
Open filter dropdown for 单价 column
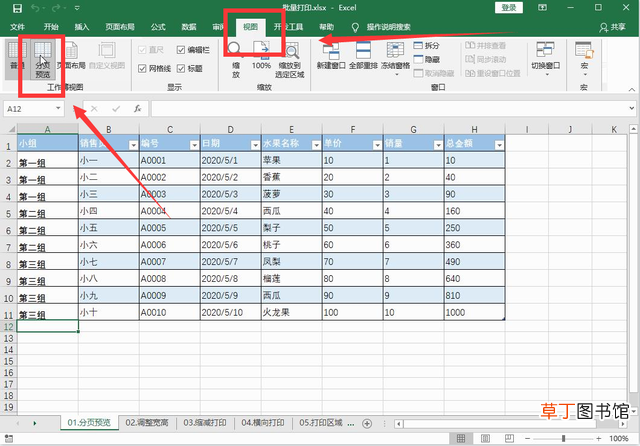377,145
